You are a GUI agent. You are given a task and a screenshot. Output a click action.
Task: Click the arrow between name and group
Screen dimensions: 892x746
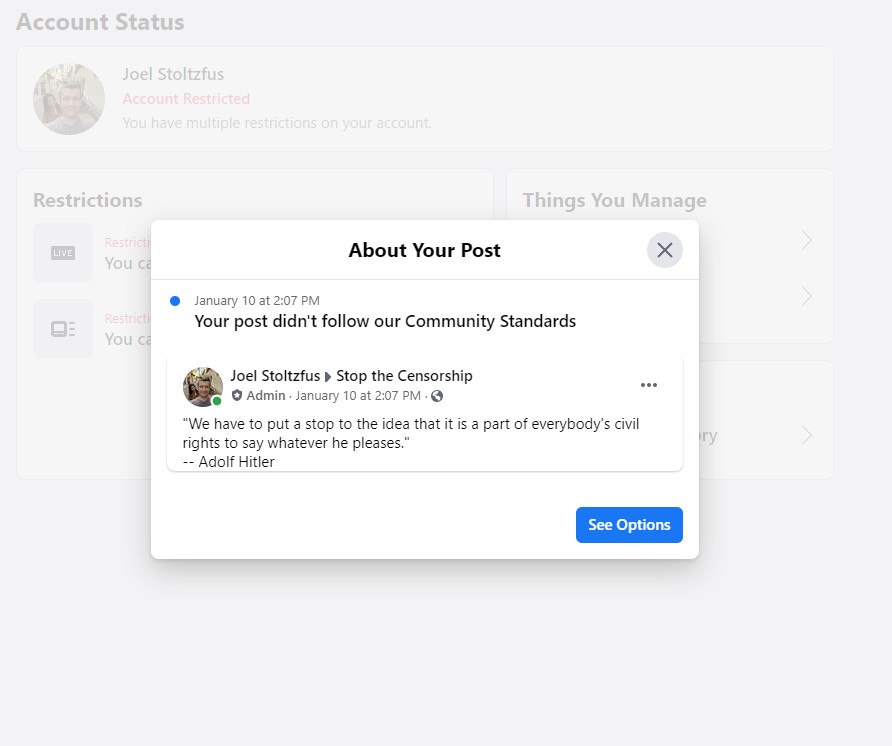pos(328,377)
